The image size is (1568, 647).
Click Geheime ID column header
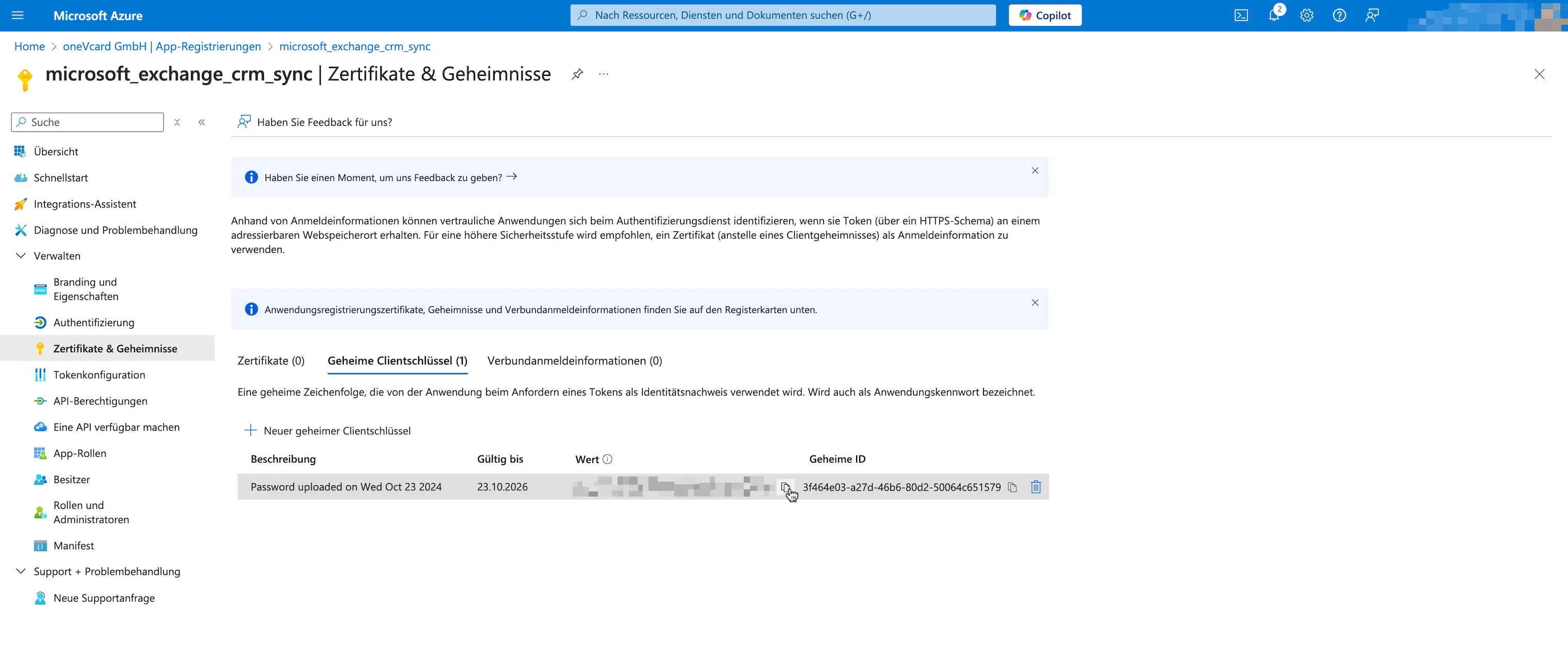tap(837, 459)
